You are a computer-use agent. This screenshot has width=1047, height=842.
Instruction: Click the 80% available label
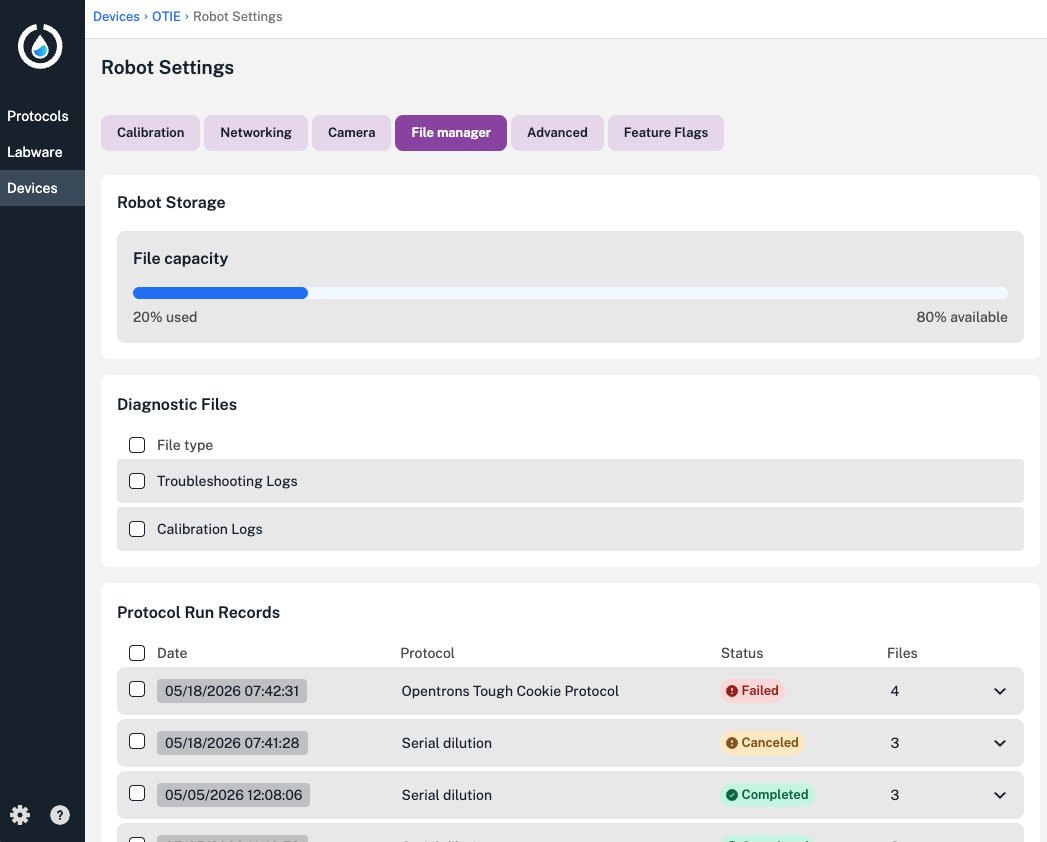click(x=962, y=317)
